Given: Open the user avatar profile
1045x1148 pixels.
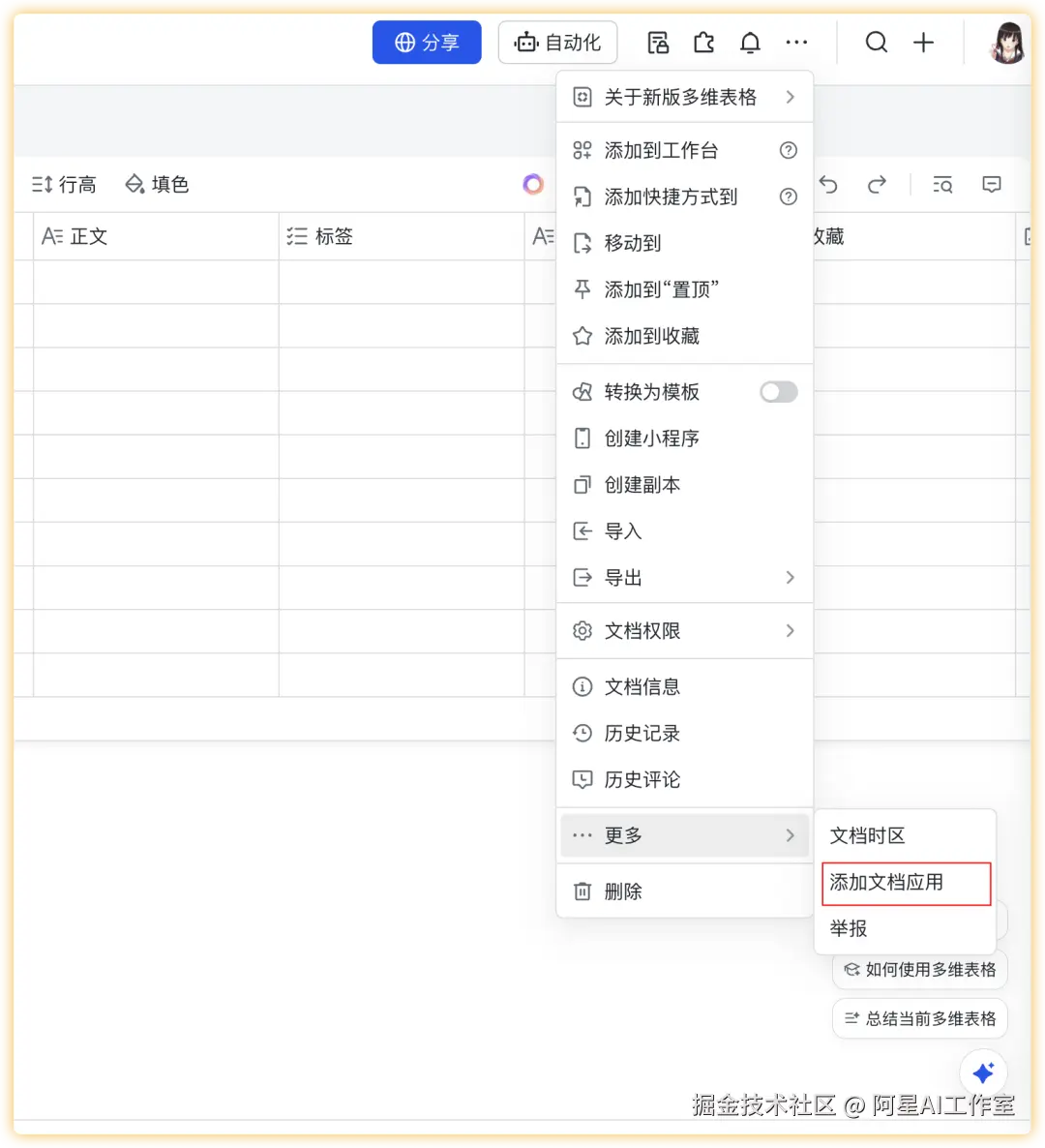Looking at the screenshot, I should (x=1007, y=43).
